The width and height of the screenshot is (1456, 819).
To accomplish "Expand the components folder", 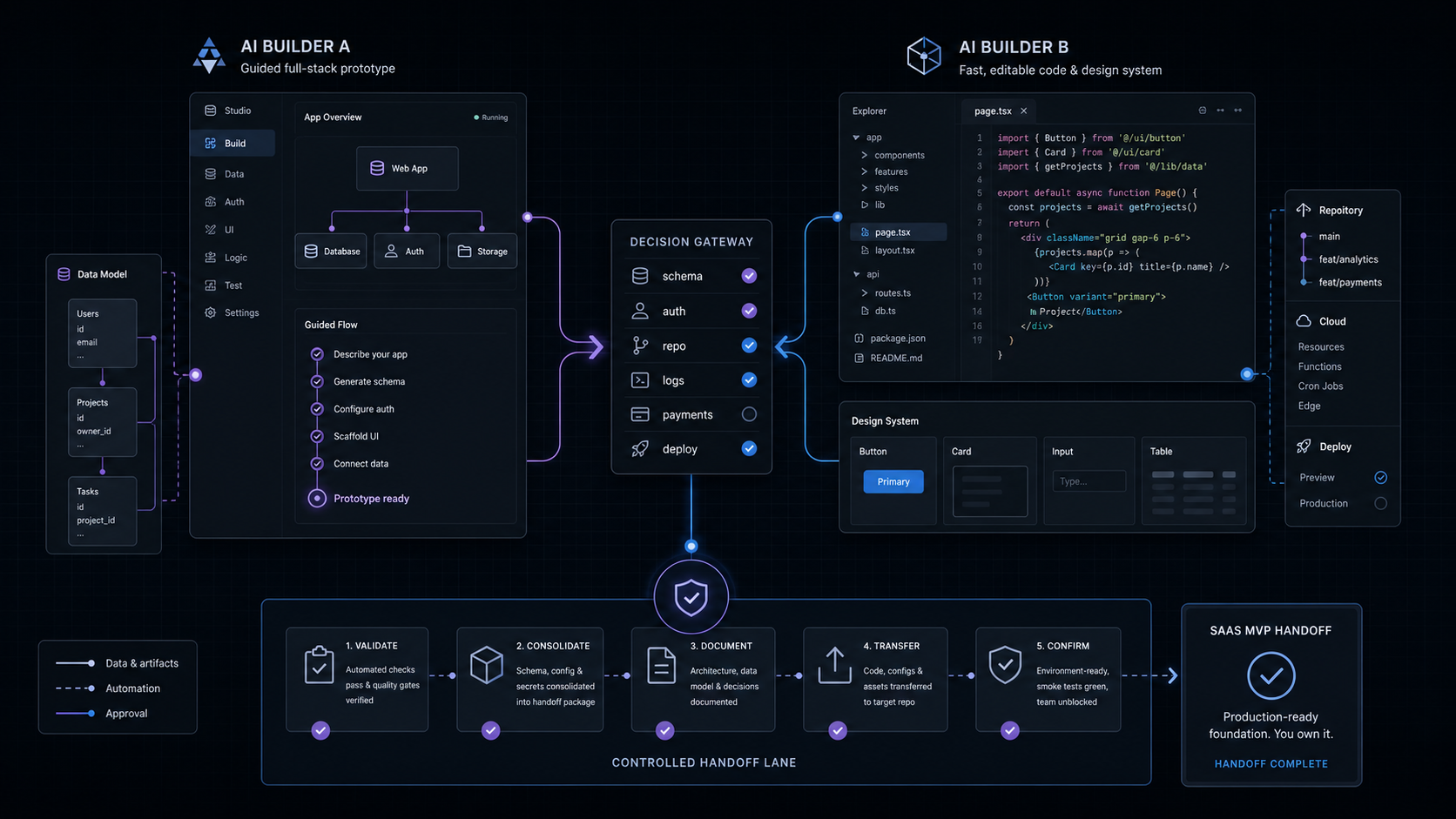I will (865, 155).
